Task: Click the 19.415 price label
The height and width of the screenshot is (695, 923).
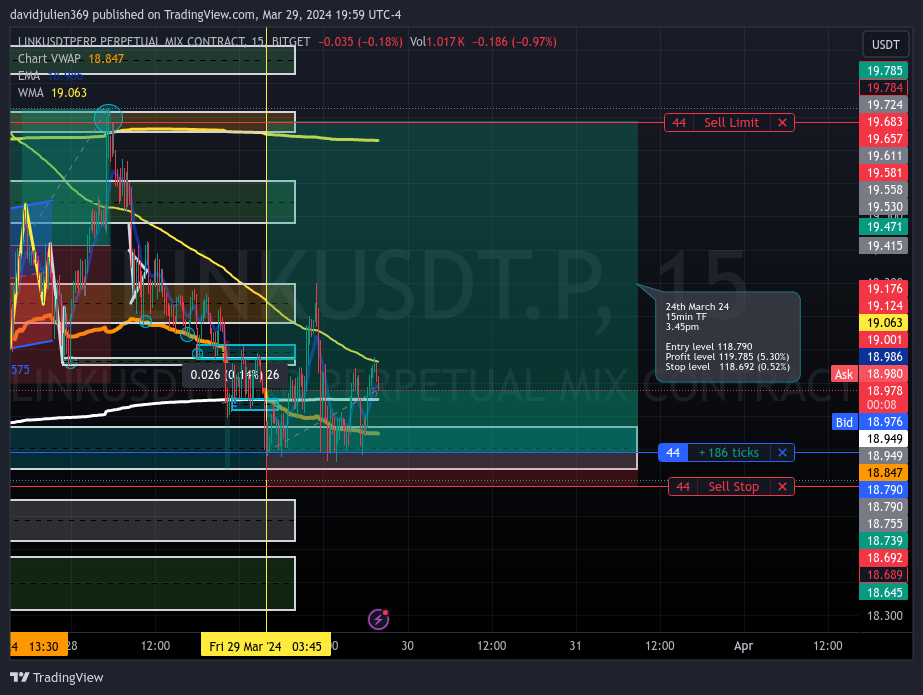Action: pos(884,246)
